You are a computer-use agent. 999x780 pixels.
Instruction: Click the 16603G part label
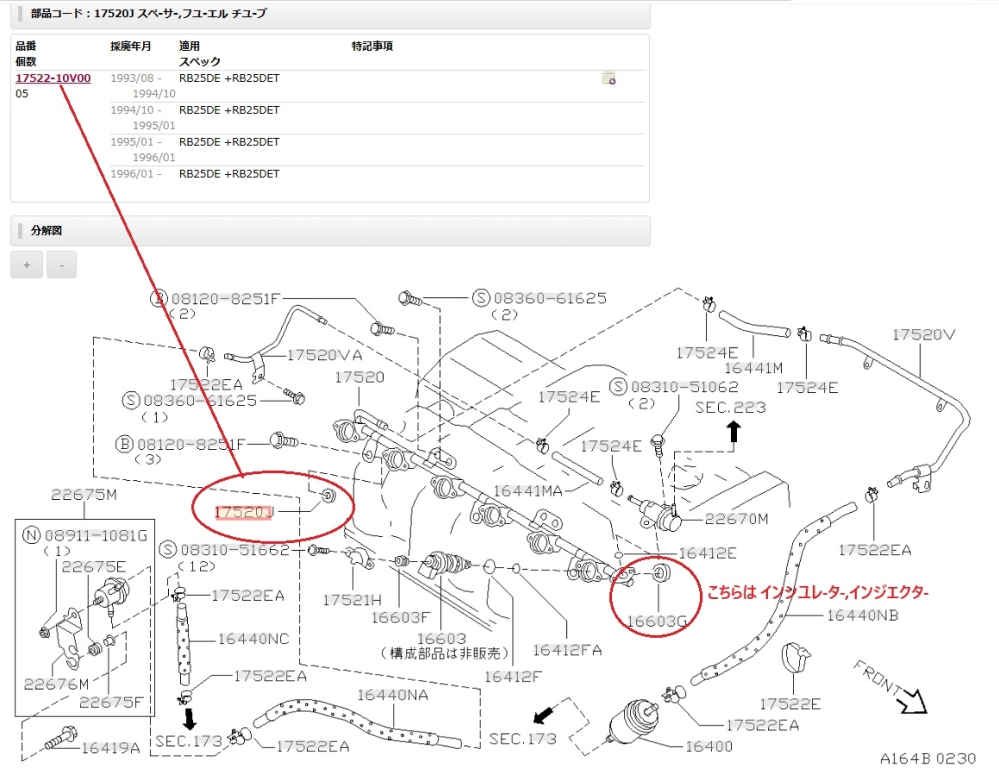(656, 621)
